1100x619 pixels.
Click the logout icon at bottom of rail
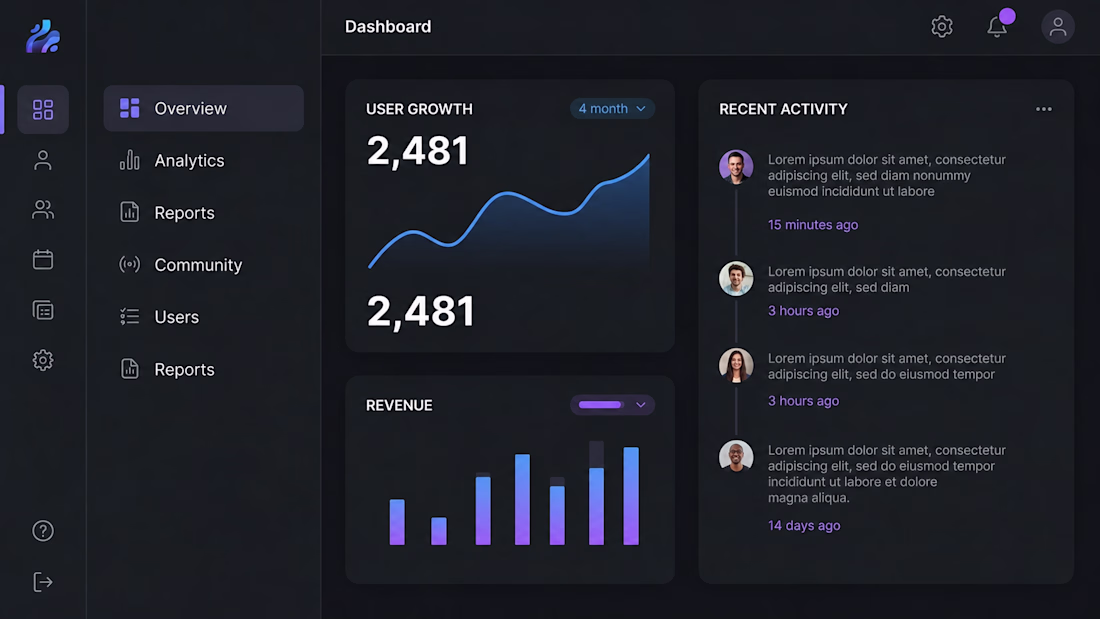43,582
